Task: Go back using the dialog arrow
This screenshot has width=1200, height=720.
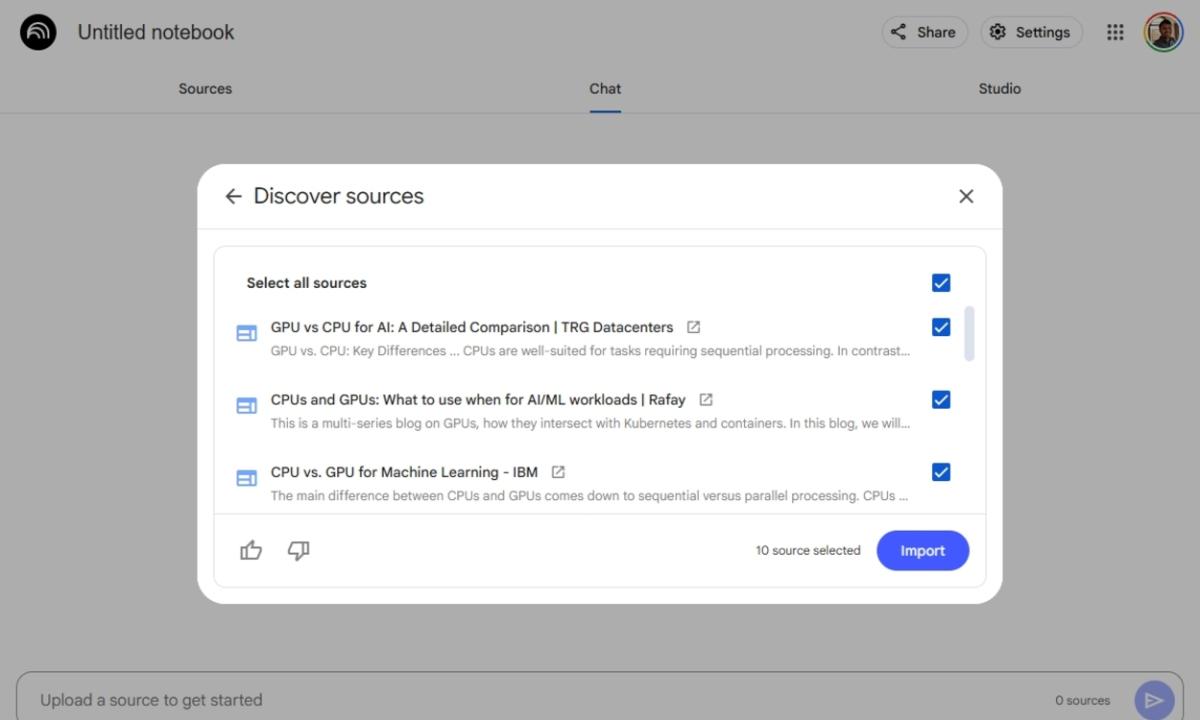Action: (x=233, y=196)
